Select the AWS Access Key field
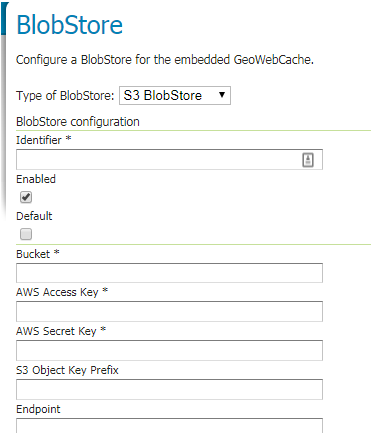Screen dimensions: 371x434 click(169, 311)
